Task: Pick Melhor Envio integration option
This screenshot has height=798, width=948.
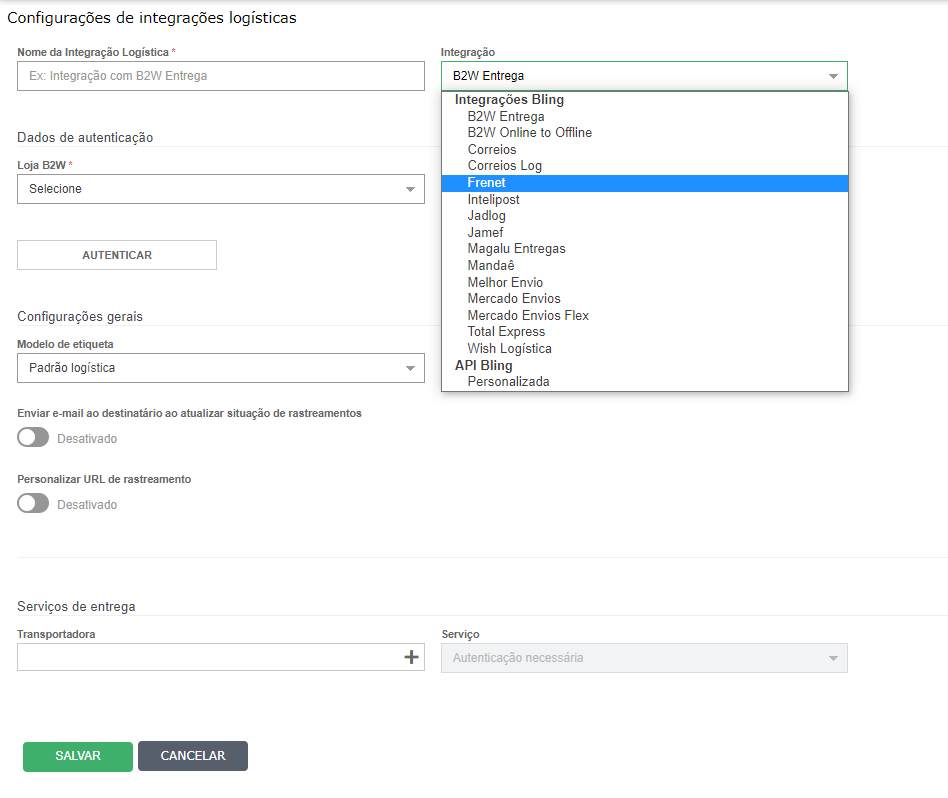Action: [x=505, y=282]
